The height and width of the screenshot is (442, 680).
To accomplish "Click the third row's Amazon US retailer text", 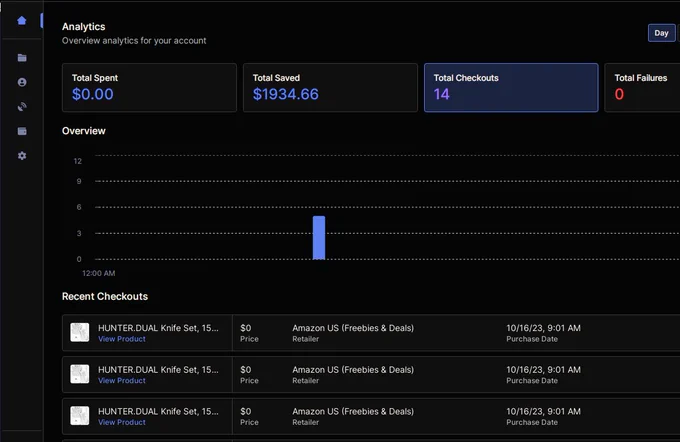I will click(353, 411).
